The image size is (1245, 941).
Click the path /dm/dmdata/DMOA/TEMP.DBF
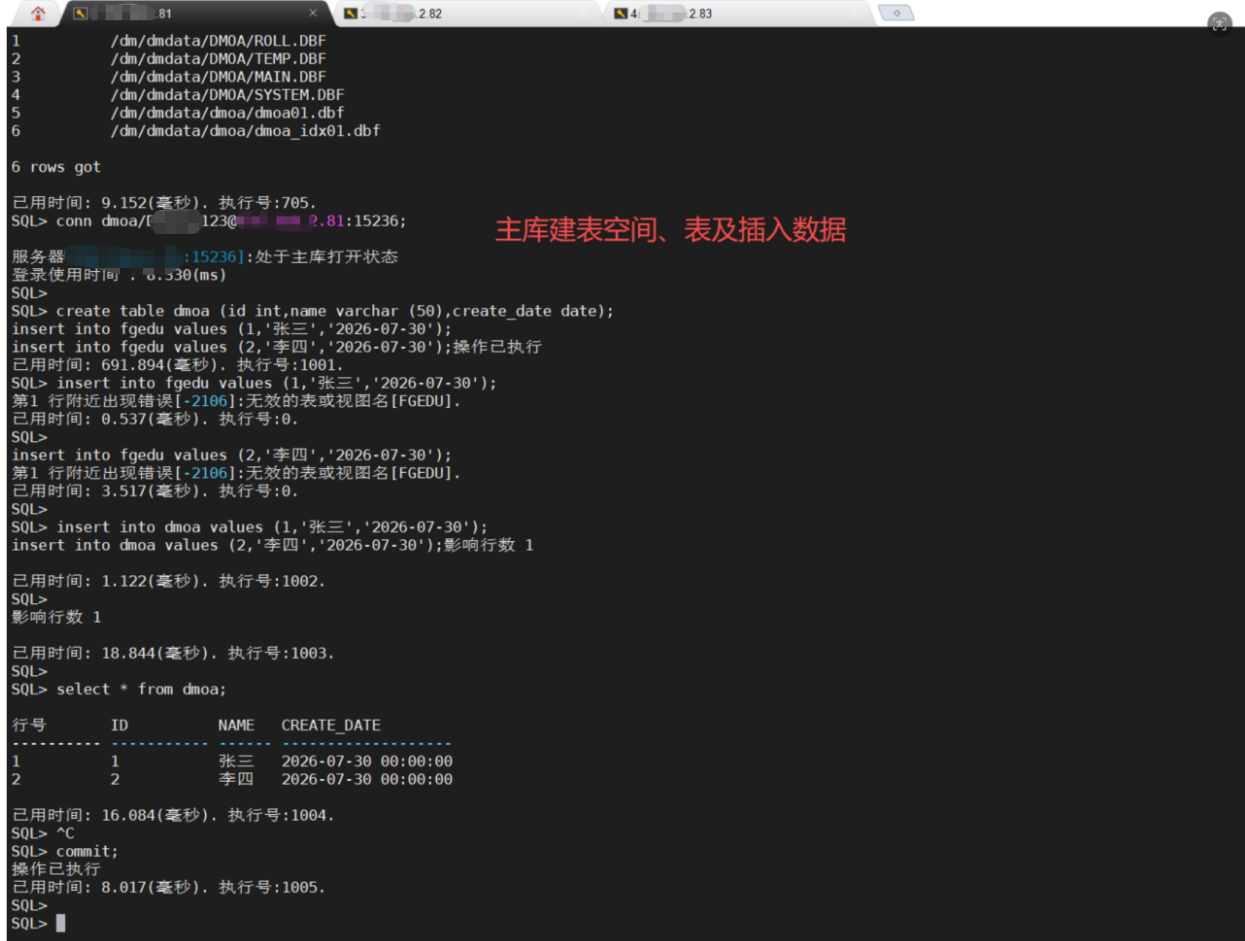[x=218, y=59]
